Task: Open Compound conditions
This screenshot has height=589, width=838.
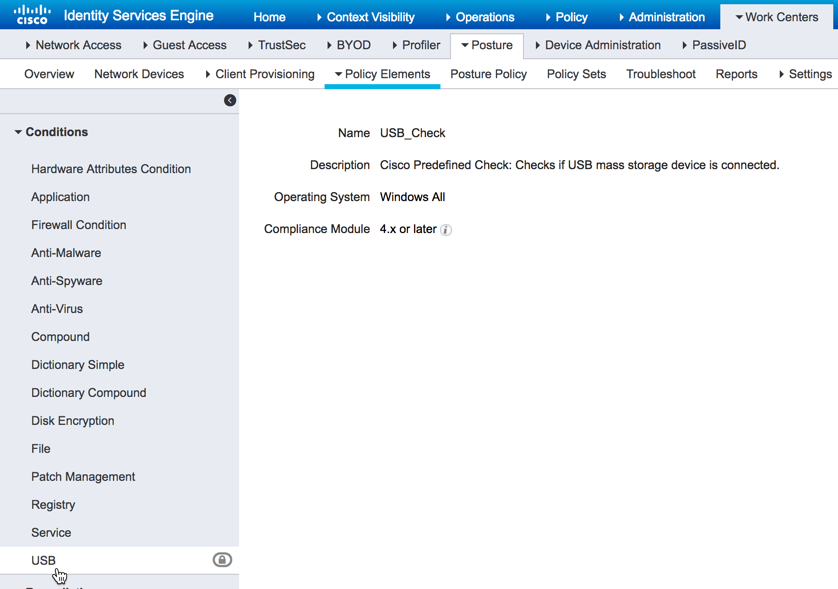Action: pyautogui.click(x=60, y=337)
